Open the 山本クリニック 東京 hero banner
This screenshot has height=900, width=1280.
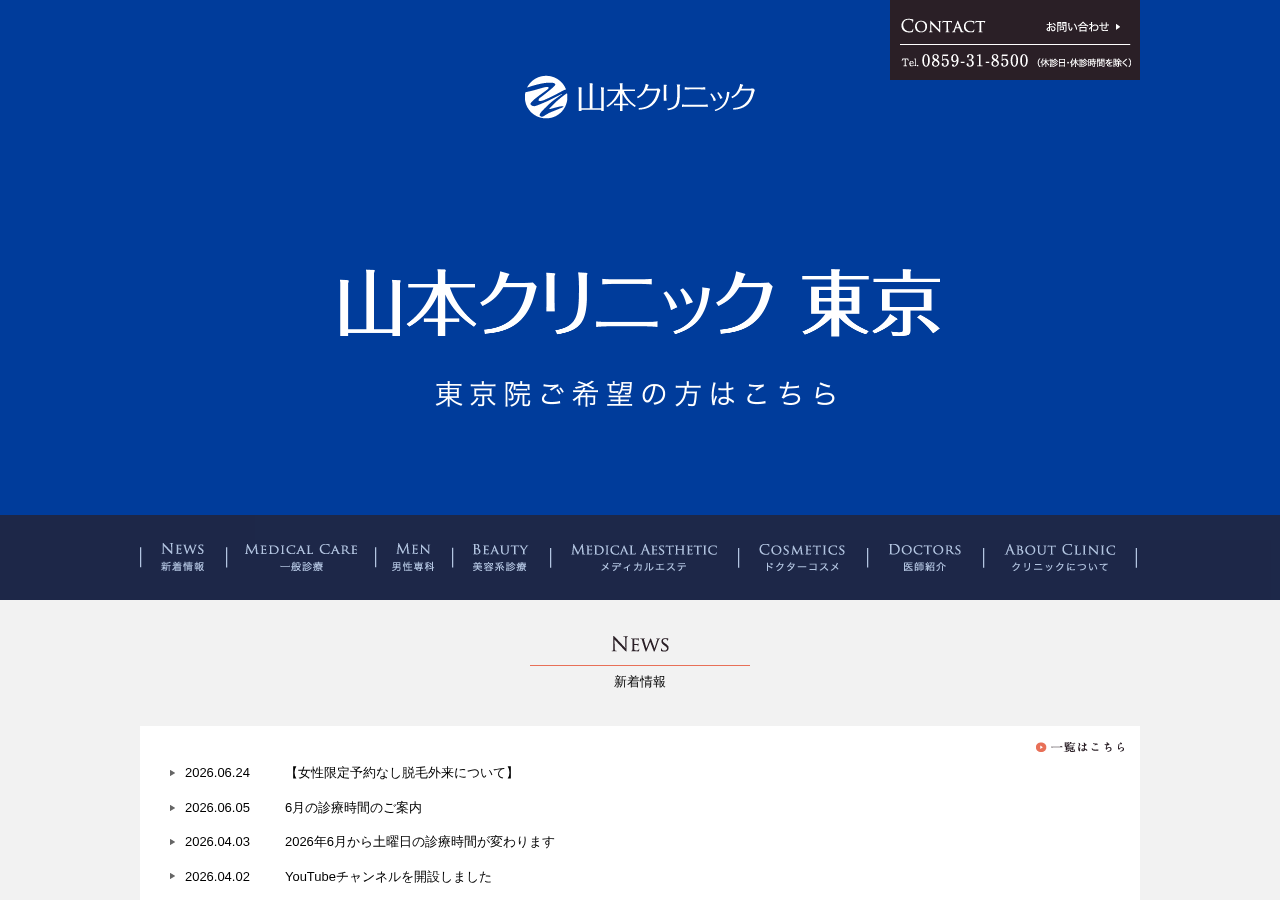tap(640, 304)
